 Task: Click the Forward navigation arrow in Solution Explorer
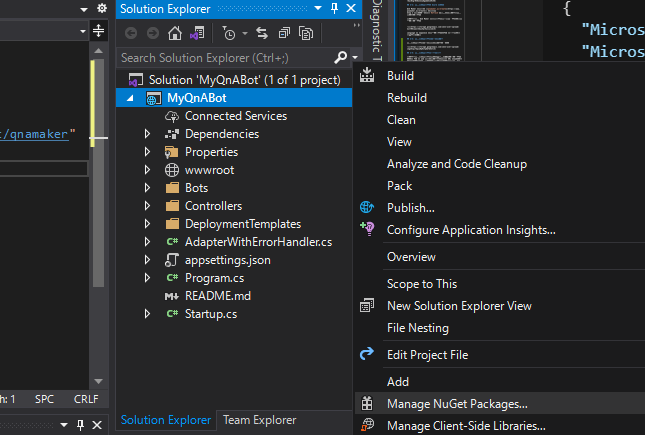click(153, 33)
